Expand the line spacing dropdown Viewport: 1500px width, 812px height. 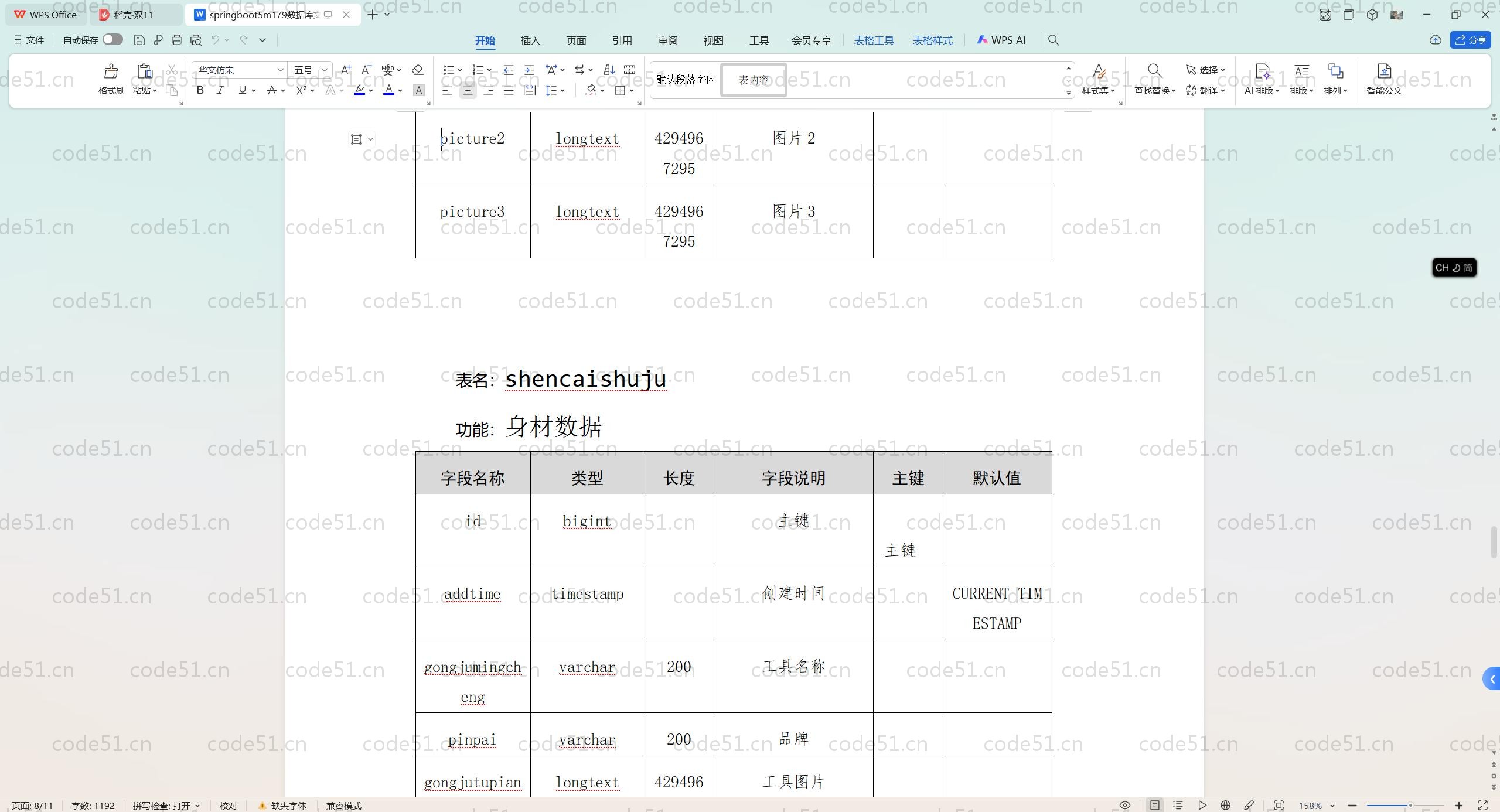562,90
